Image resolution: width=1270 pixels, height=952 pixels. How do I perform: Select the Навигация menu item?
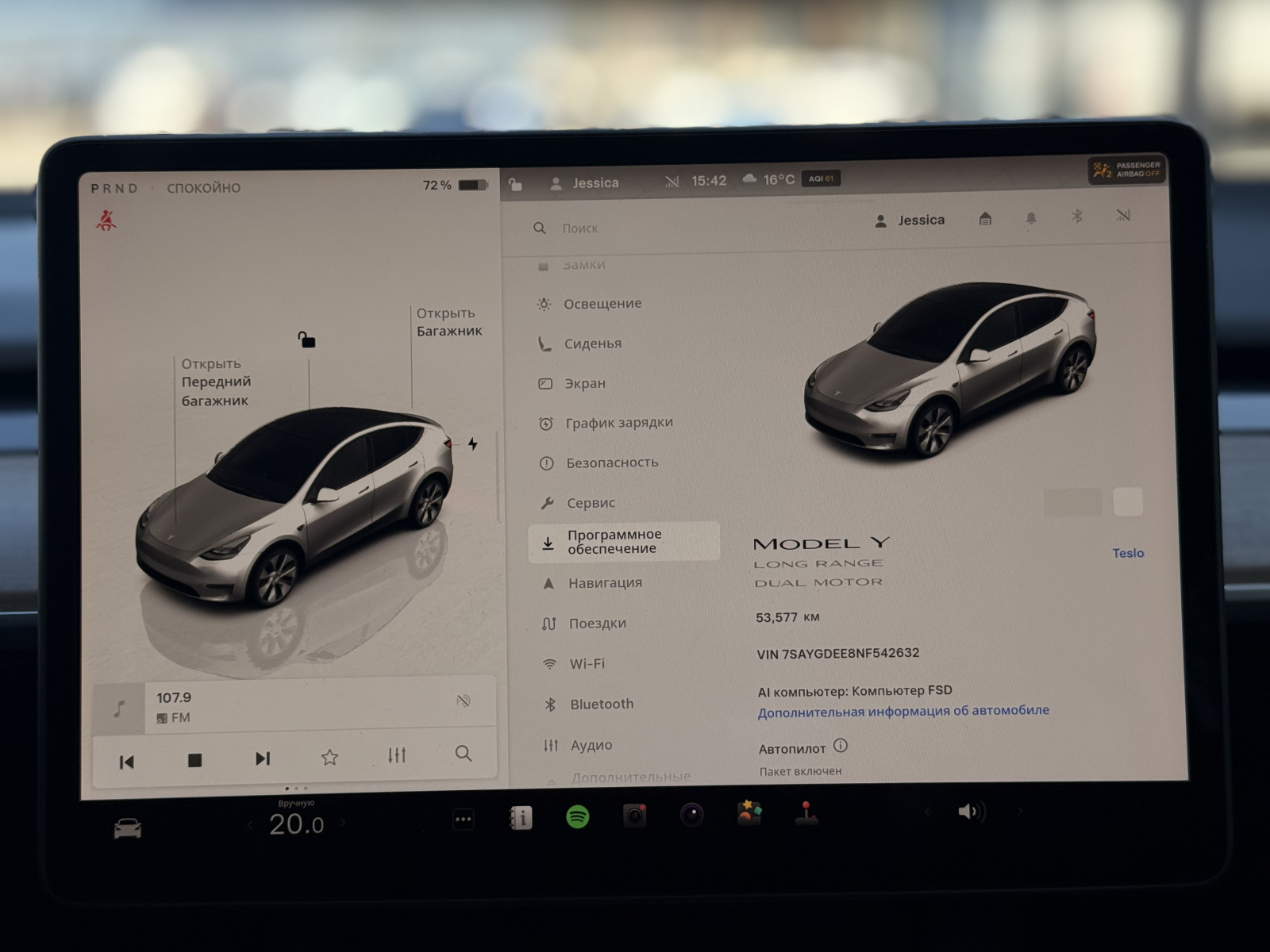[605, 583]
